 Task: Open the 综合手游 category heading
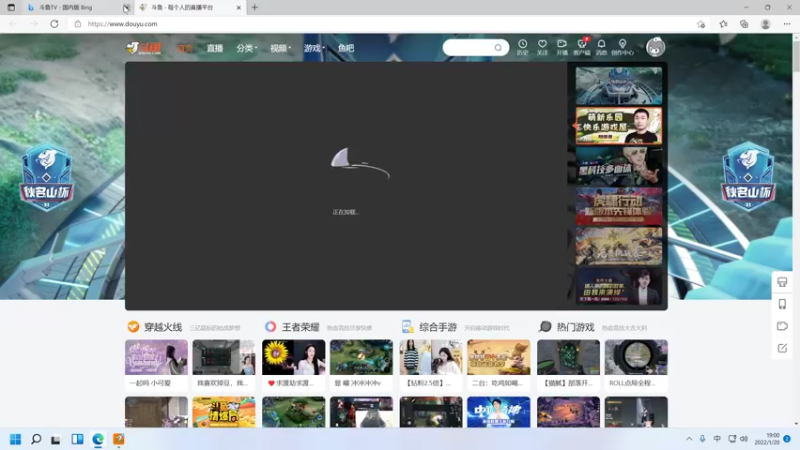pos(438,327)
